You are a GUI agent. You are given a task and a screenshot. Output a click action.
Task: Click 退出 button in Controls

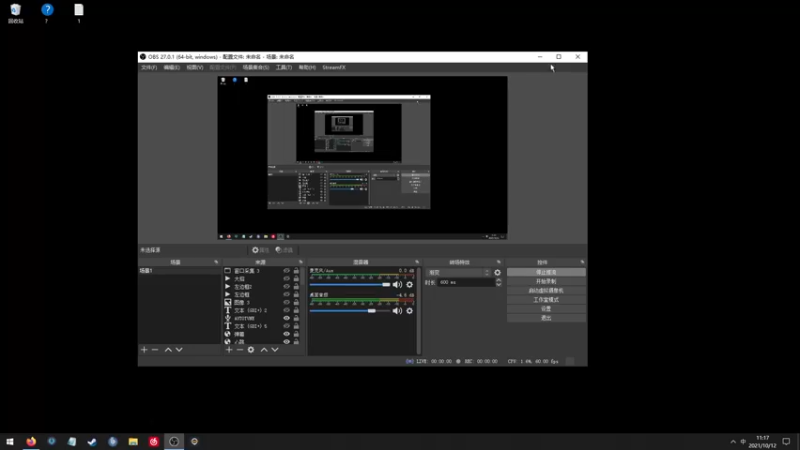(x=546, y=318)
